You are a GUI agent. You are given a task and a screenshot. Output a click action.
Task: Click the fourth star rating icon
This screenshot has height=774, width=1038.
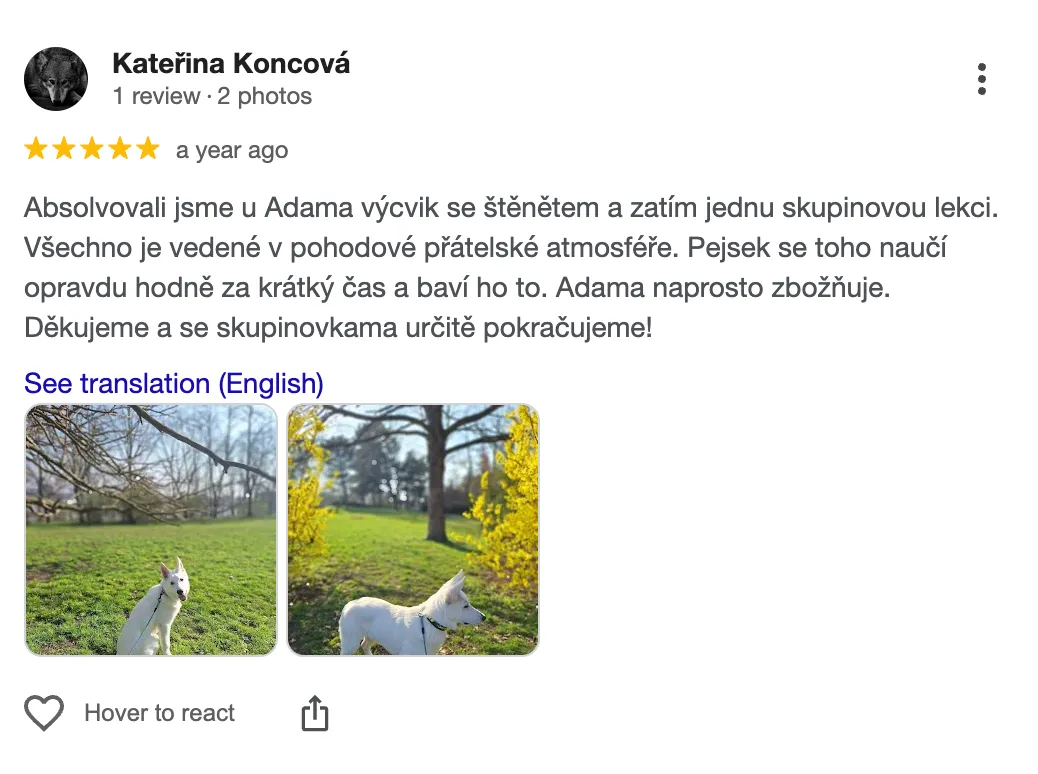click(119, 148)
